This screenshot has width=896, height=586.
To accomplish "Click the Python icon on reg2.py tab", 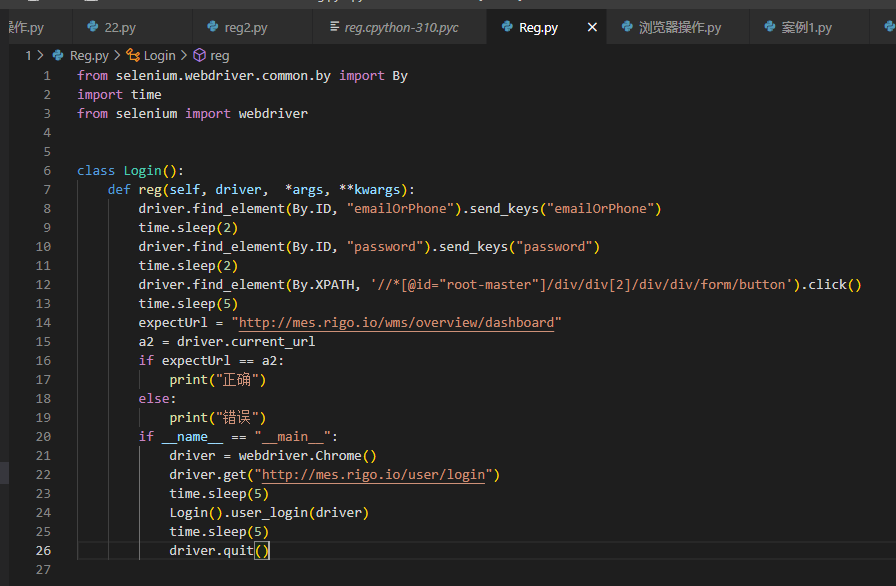I will [x=213, y=27].
